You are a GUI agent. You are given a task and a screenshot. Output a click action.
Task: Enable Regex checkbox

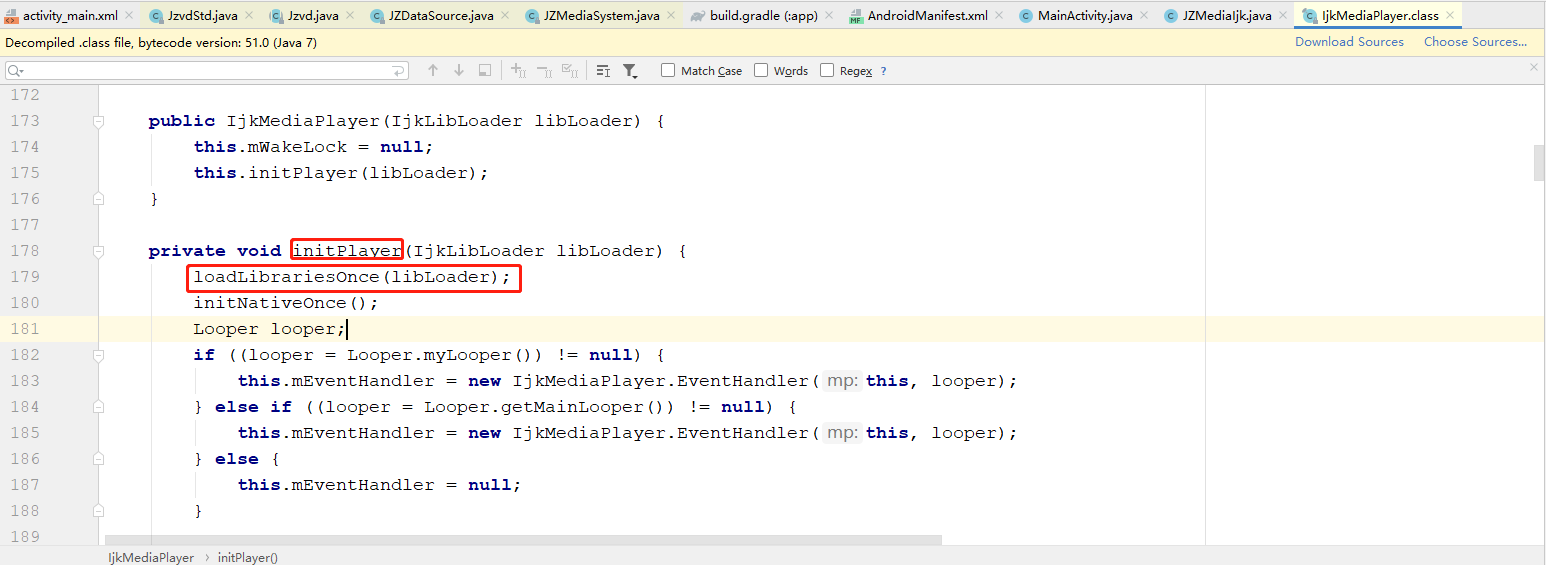(827, 70)
